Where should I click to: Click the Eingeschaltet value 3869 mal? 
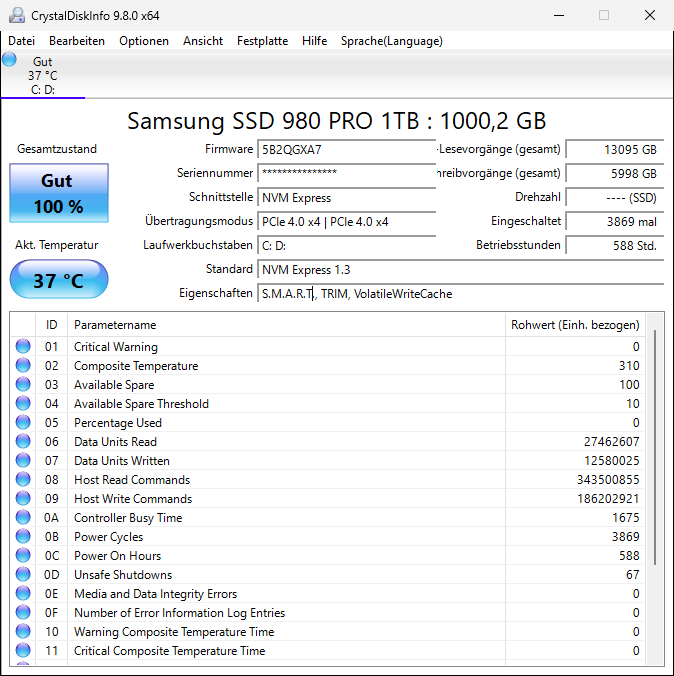pyautogui.click(x=614, y=222)
